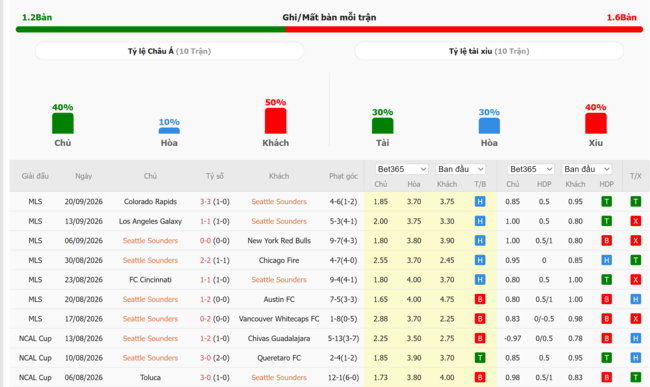Open the second Bet365 bookmaker dropdown
The image size is (650, 387).
531,169
